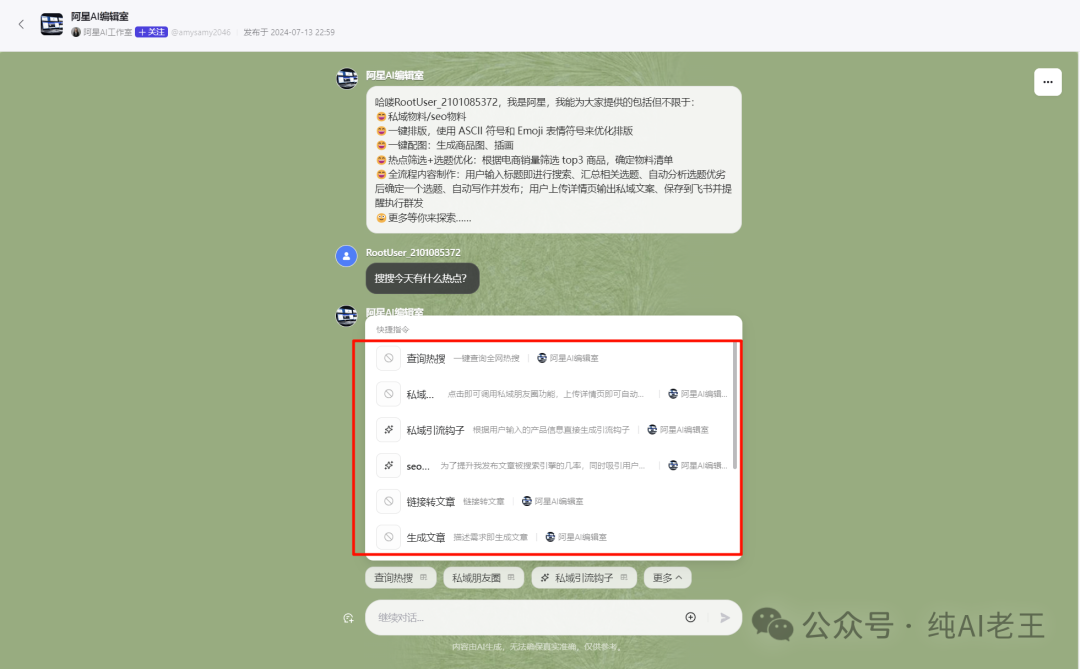Click the 查询热搜 chip below the popup
This screenshot has width=1080, height=669.
click(x=400, y=578)
